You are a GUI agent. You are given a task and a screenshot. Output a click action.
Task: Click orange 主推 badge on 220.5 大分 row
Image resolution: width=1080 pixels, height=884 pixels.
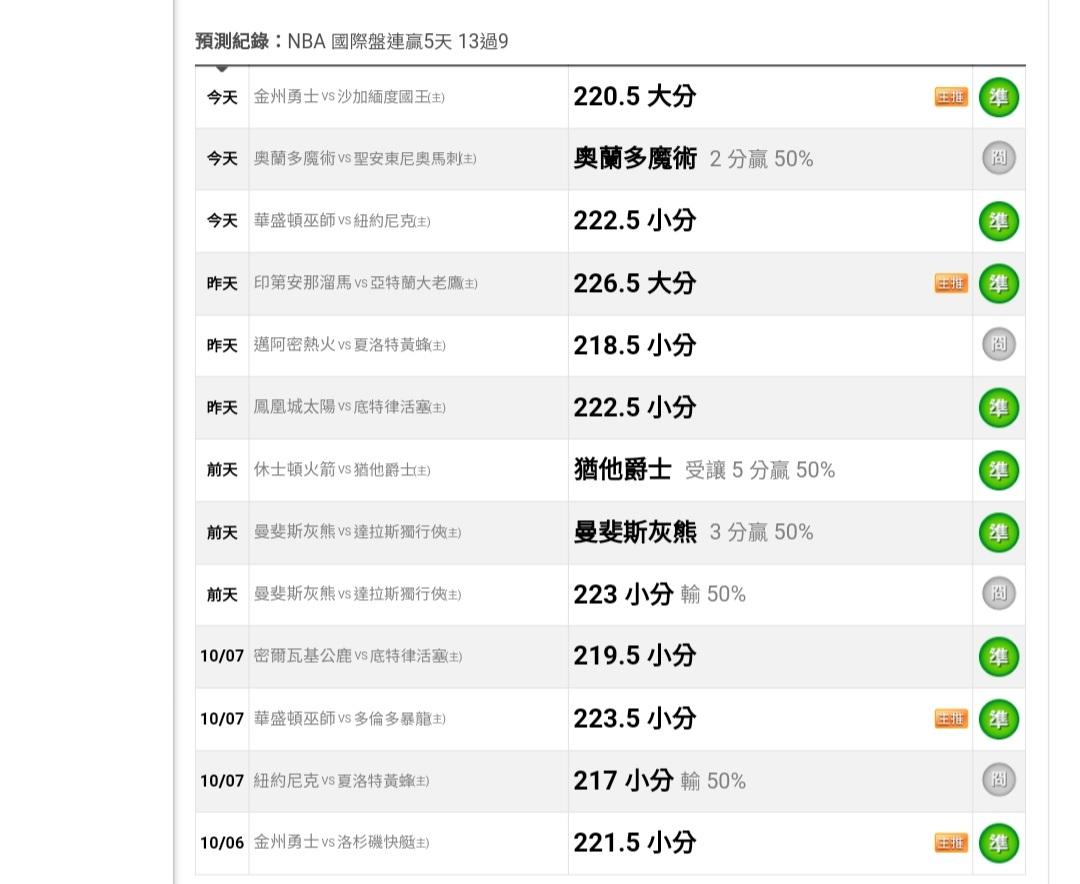(x=951, y=97)
